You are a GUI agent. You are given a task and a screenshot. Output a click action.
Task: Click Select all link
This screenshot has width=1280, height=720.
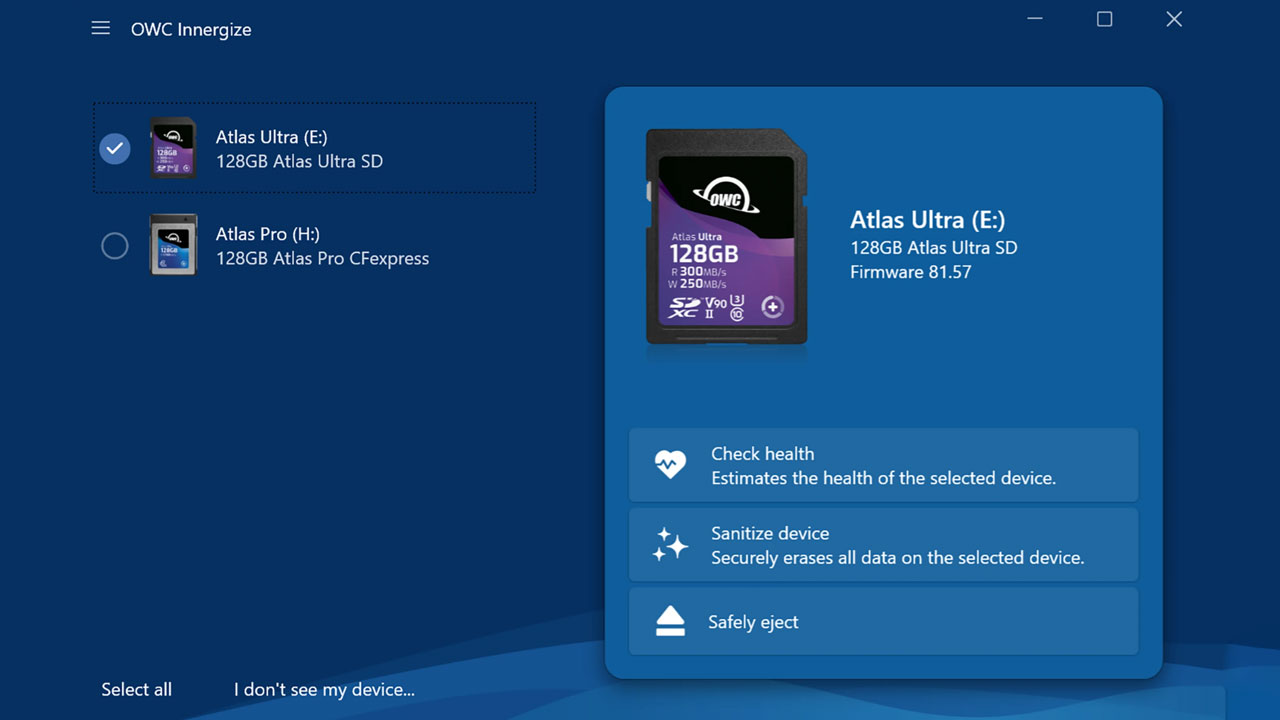point(137,689)
